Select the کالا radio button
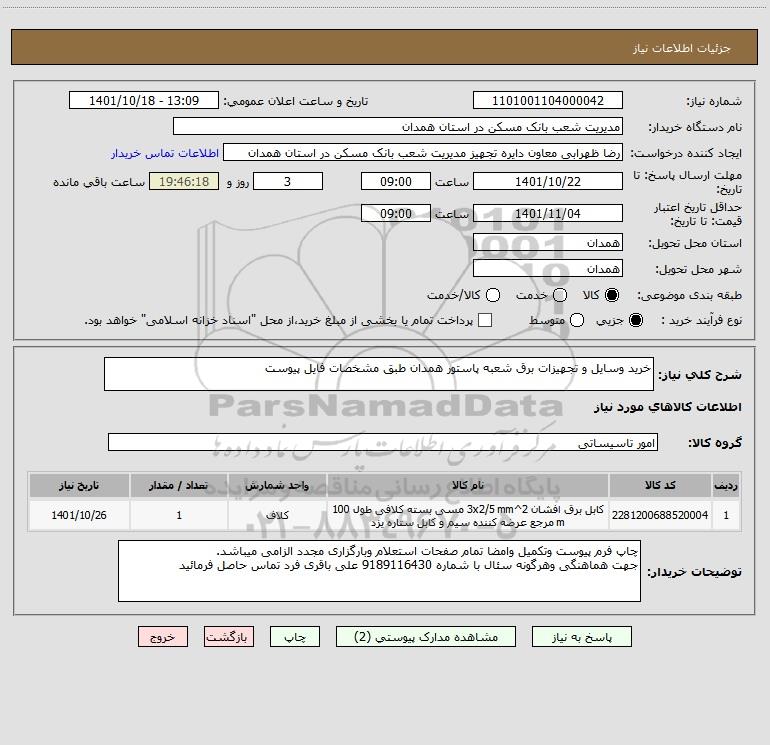The width and height of the screenshot is (770, 745). tap(612, 295)
